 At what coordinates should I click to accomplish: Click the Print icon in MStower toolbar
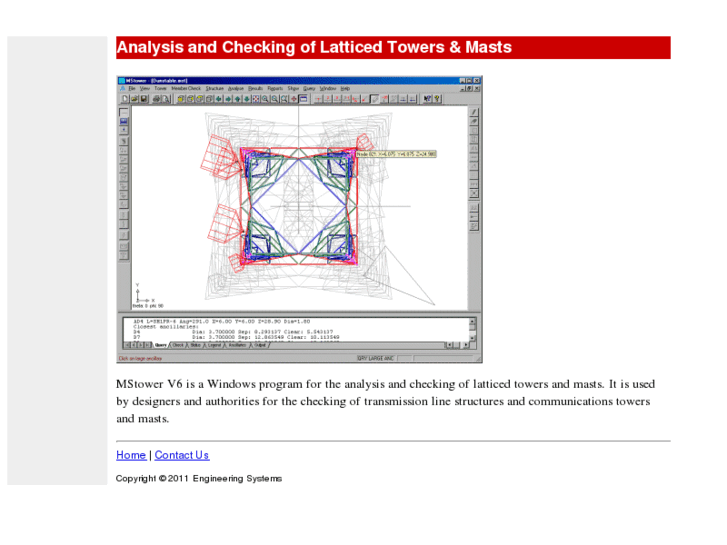(156, 99)
